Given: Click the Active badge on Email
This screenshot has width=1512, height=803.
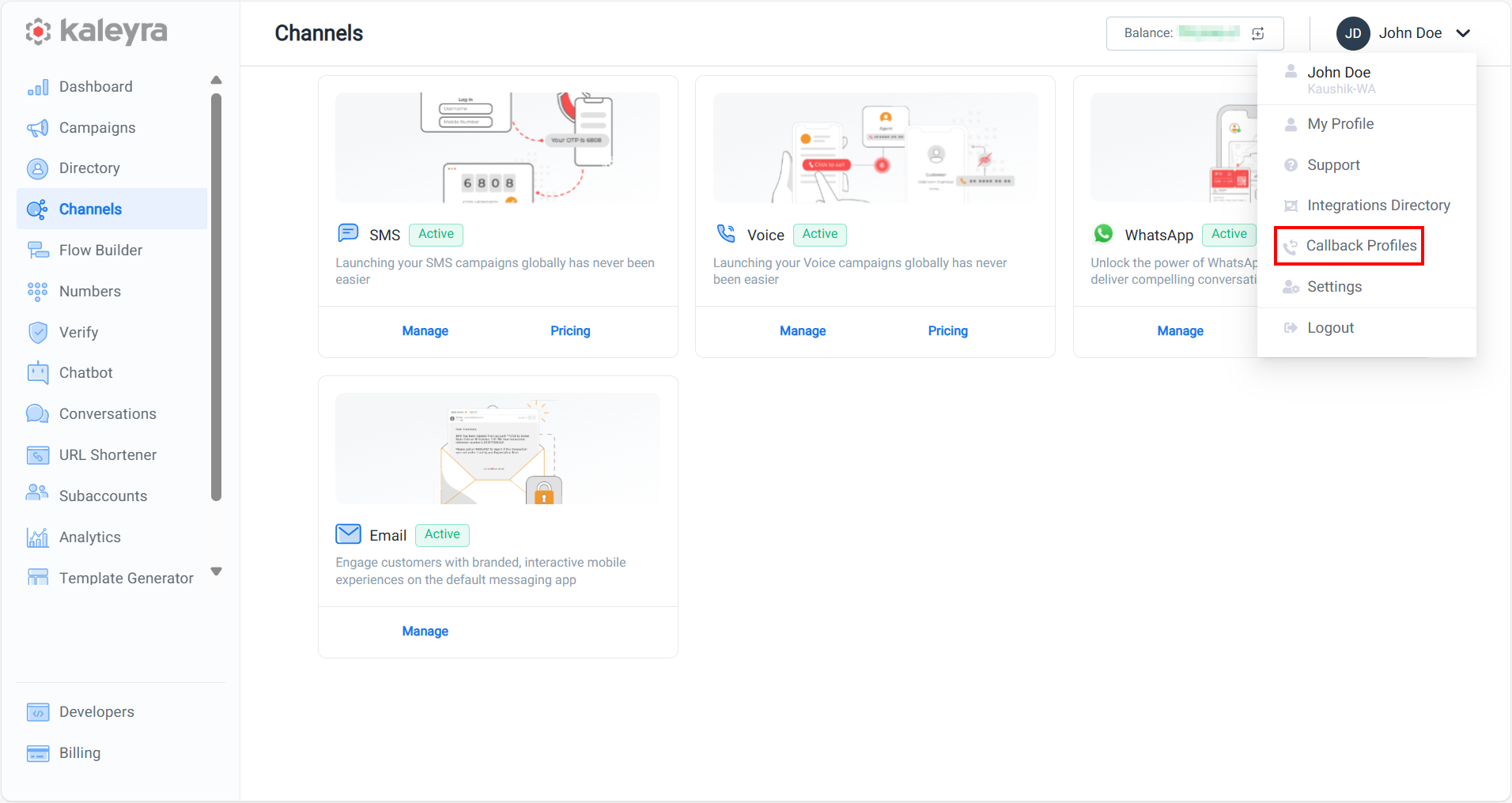Looking at the screenshot, I should point(442,535).
